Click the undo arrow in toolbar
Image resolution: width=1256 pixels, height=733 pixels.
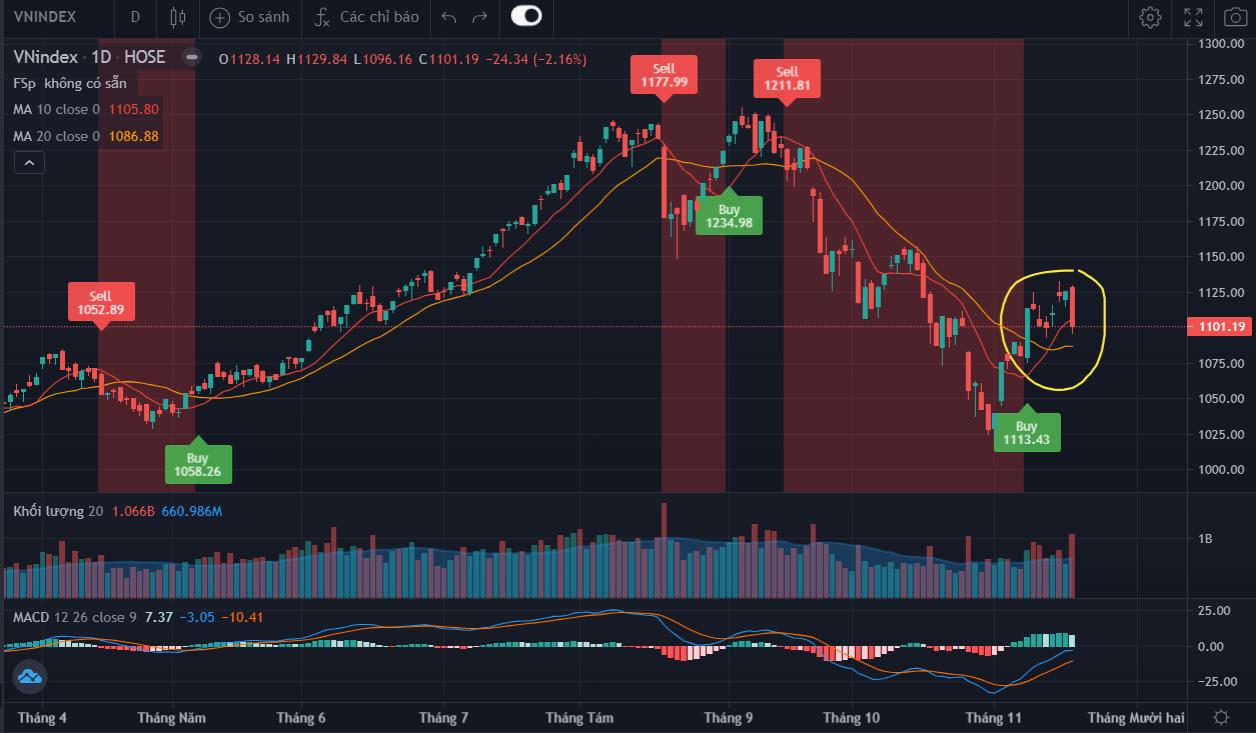pos(449,17)
